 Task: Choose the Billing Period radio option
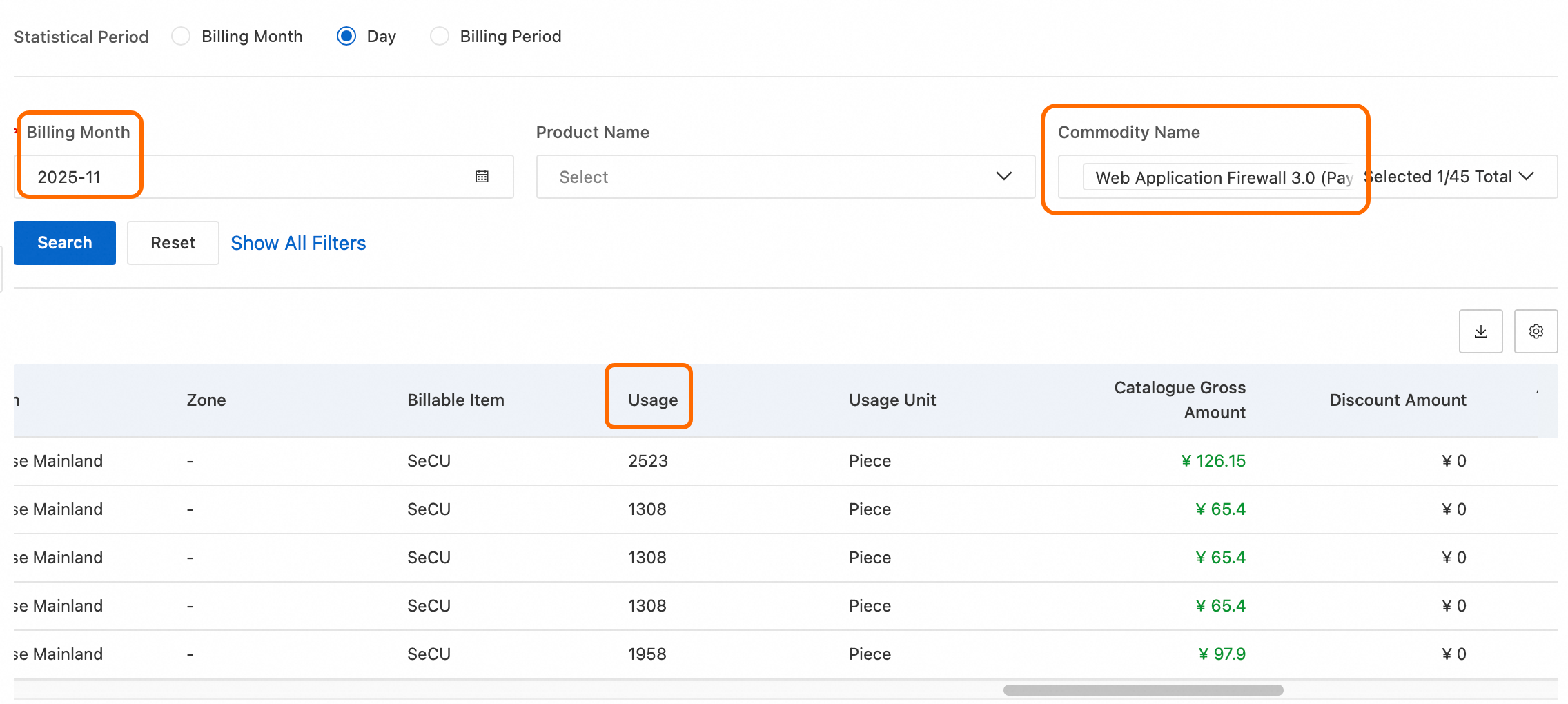[x=440, y=36]
